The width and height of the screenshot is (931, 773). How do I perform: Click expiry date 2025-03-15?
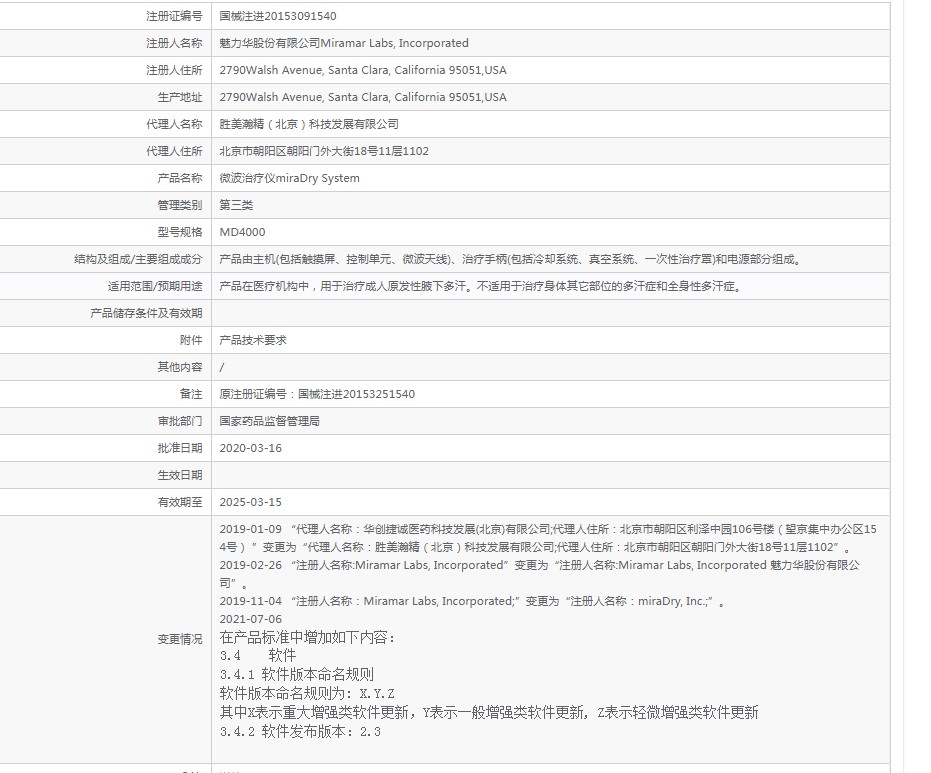tap(251, 502)
